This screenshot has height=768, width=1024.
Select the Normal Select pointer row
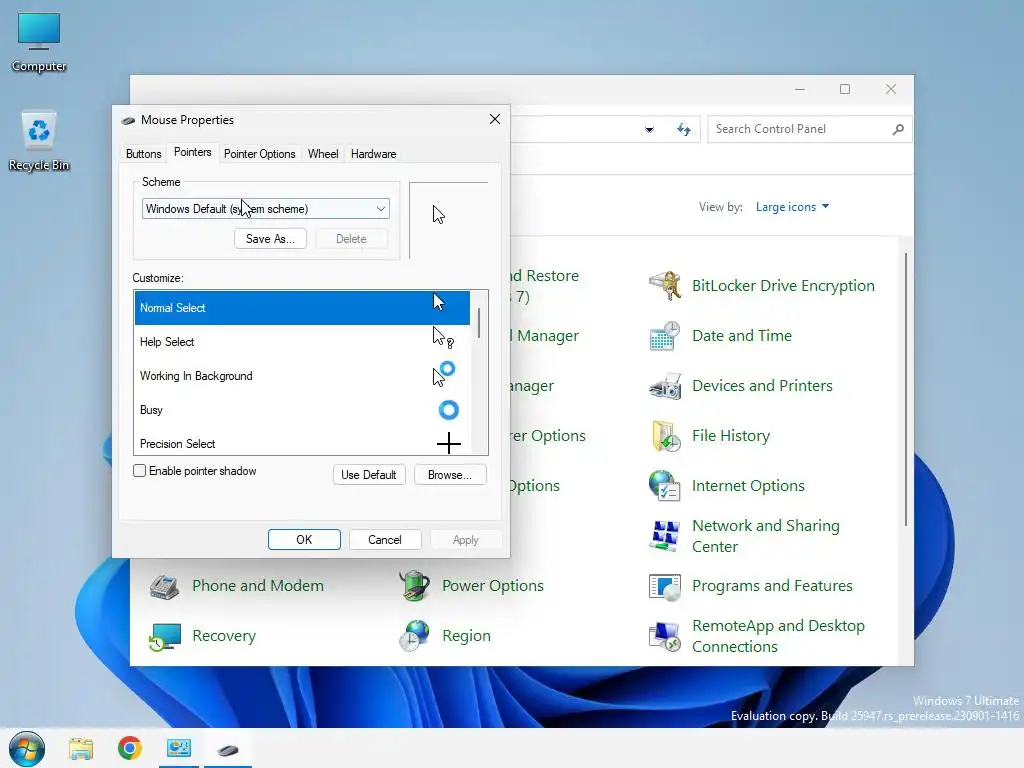302,308
